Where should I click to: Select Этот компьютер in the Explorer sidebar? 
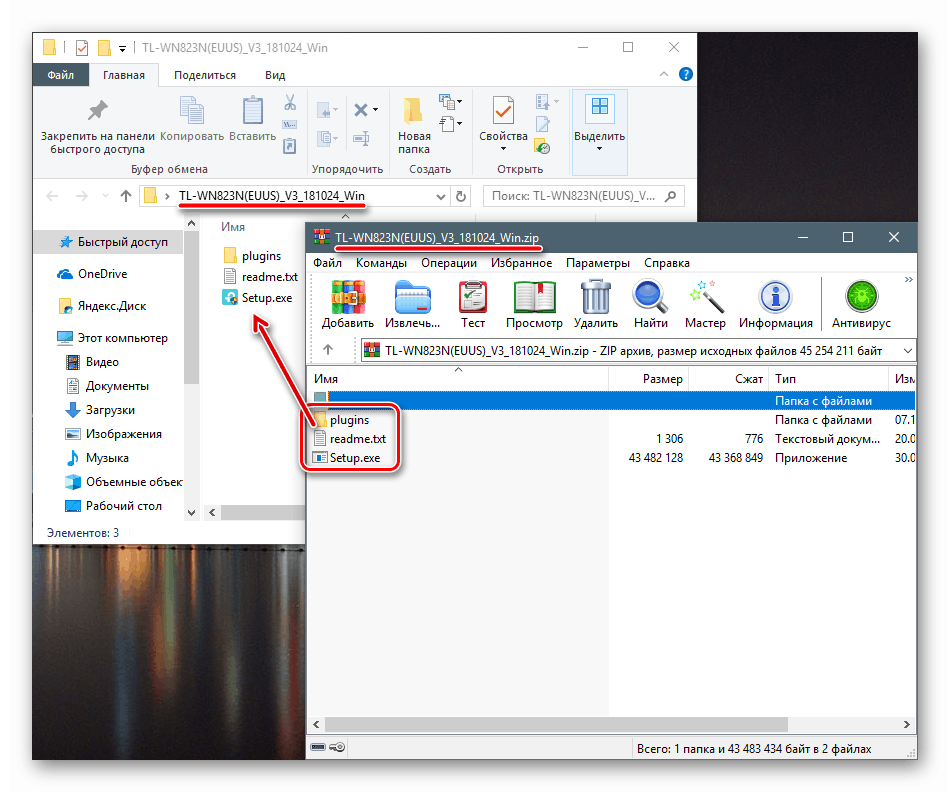[112, 338]
